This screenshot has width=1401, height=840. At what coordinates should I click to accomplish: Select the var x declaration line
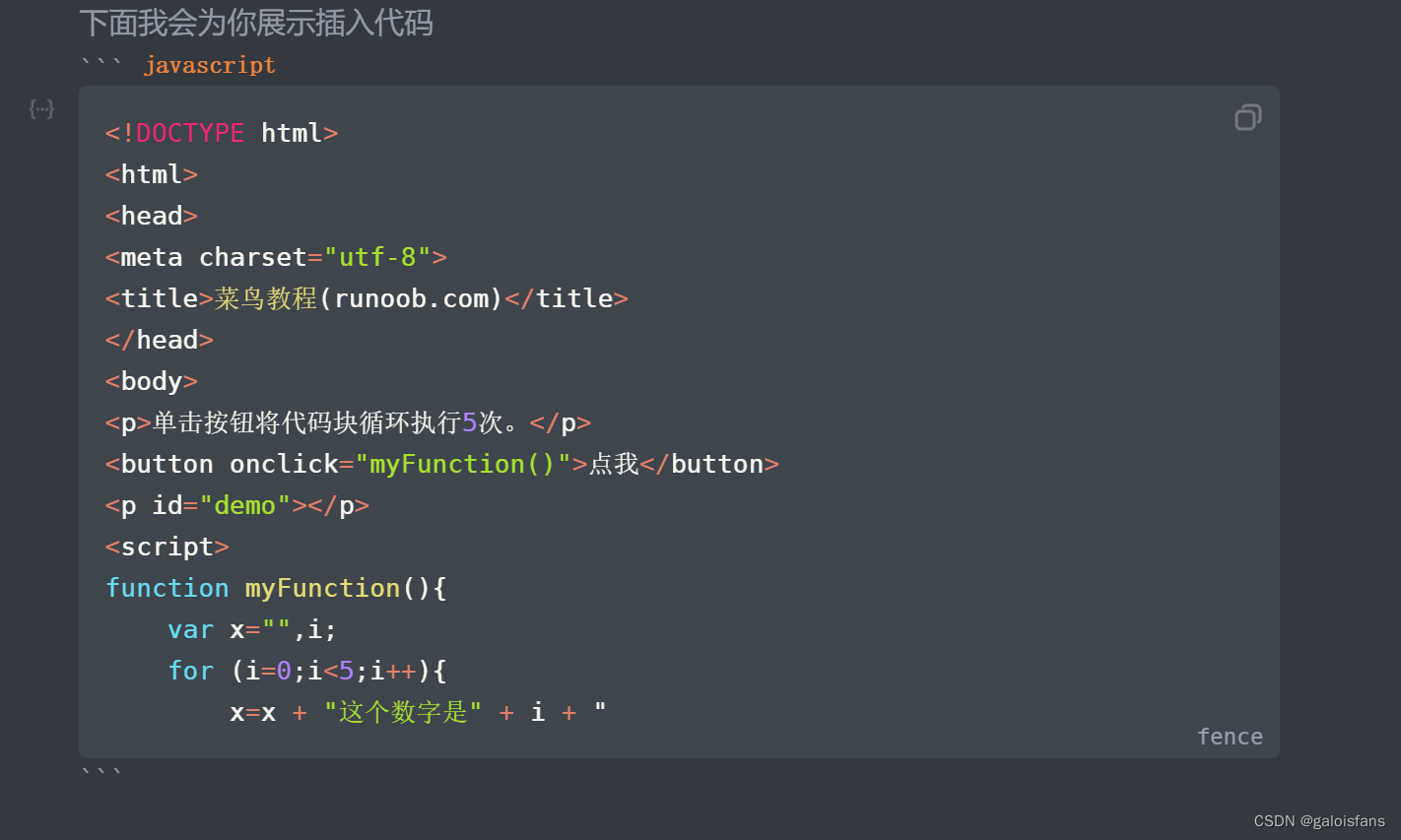click(252, 629)
